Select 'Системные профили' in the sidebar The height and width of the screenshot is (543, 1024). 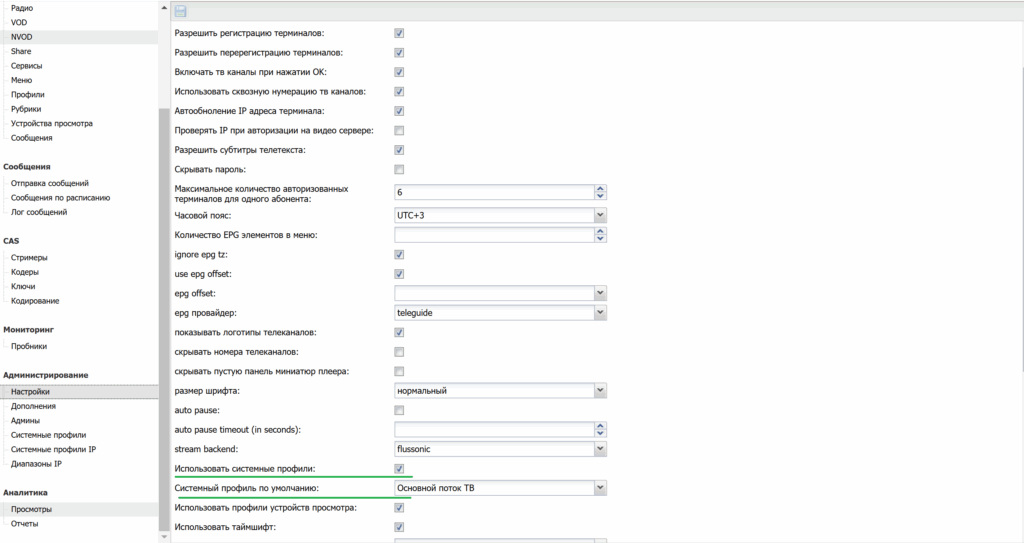(x=48, y=435)
